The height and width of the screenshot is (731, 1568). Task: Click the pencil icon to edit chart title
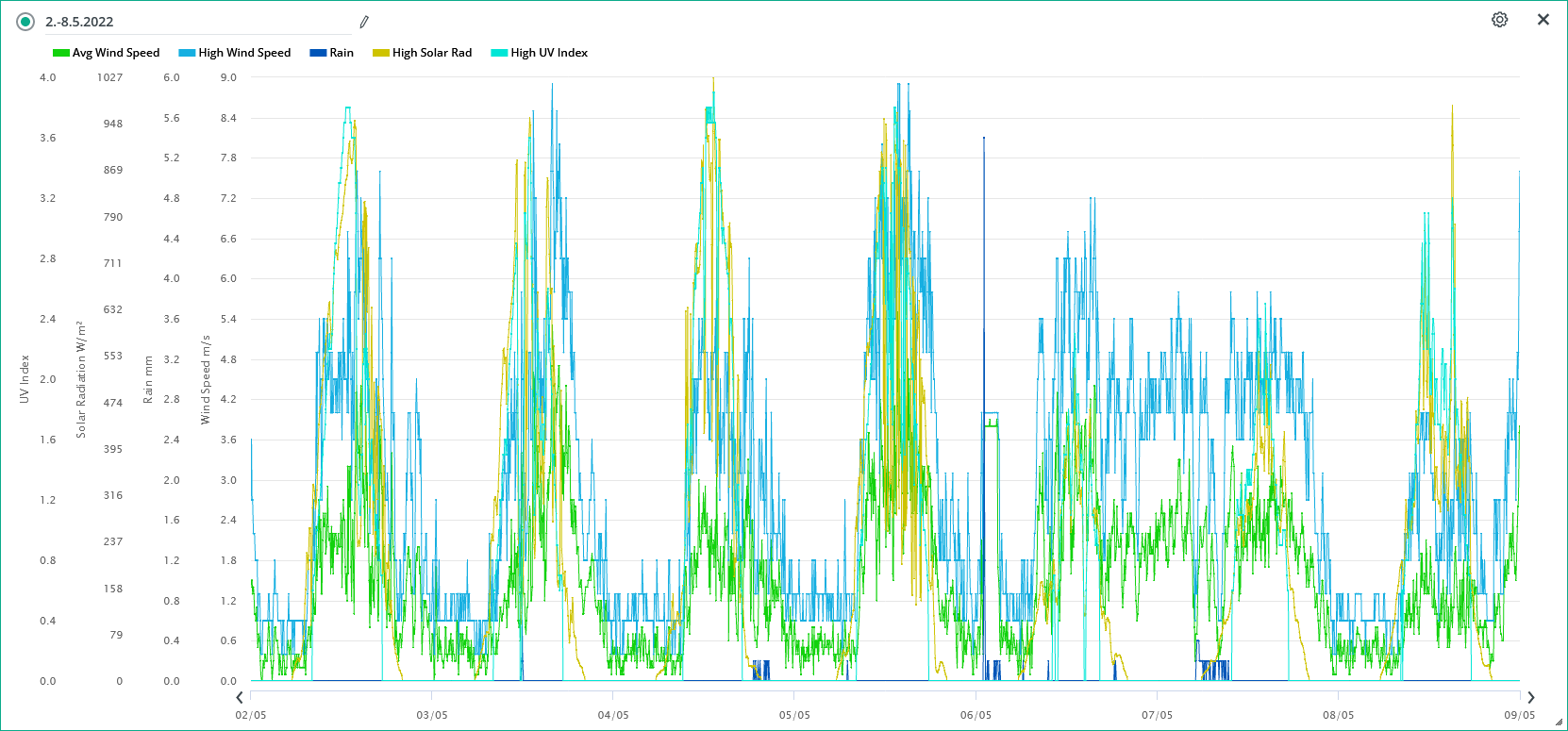click(x=364, y=22)
